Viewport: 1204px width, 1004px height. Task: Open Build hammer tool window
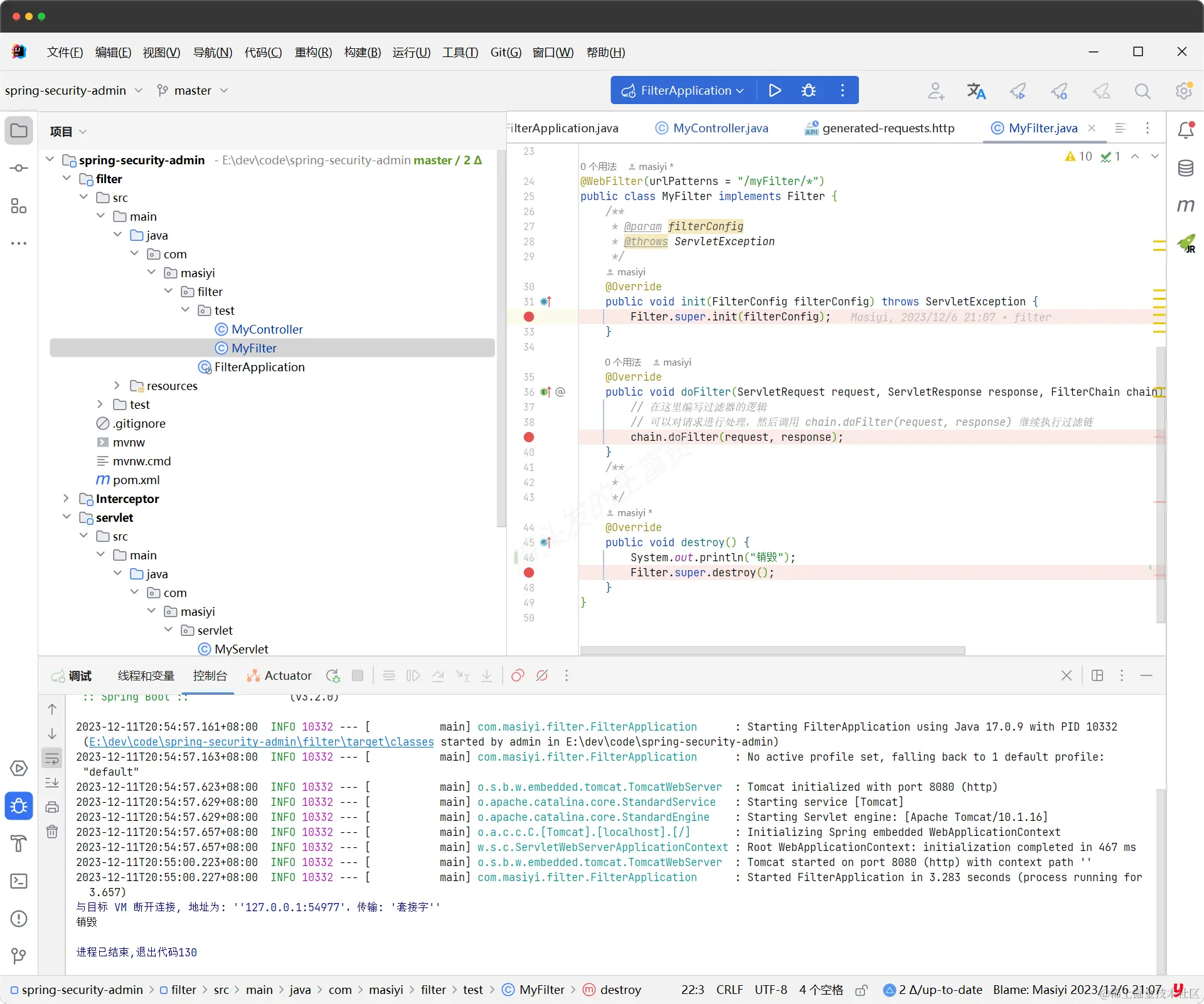(19, 843)
